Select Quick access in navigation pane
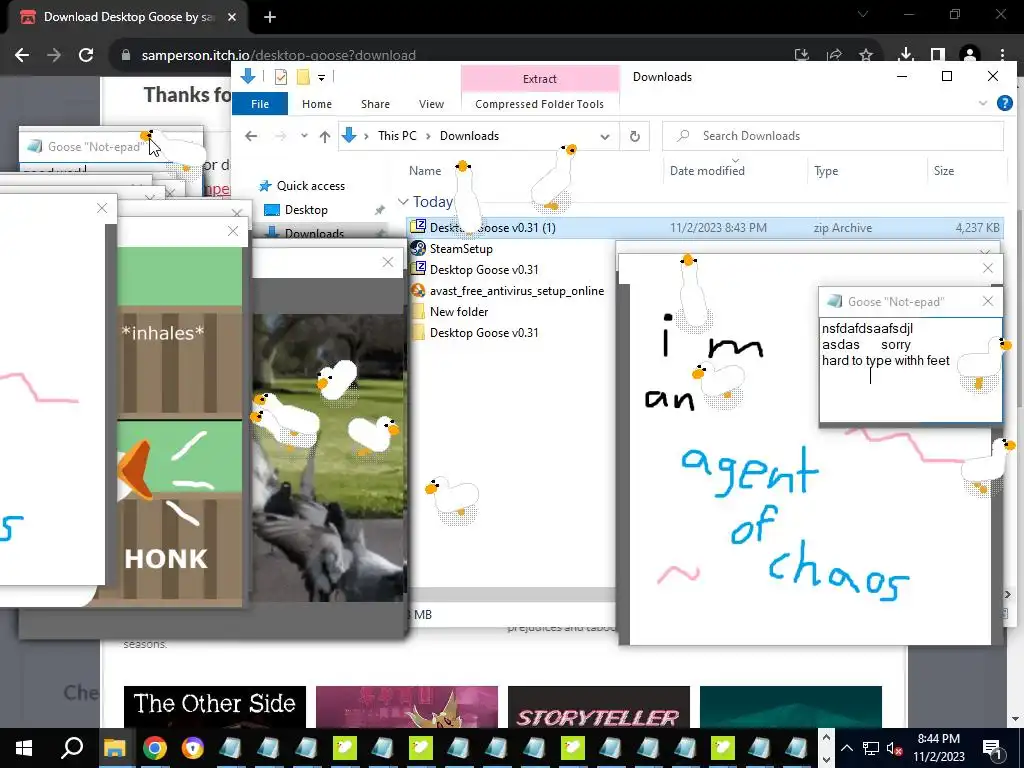This screenshot has width=1024, height=768. coord(311,185)
